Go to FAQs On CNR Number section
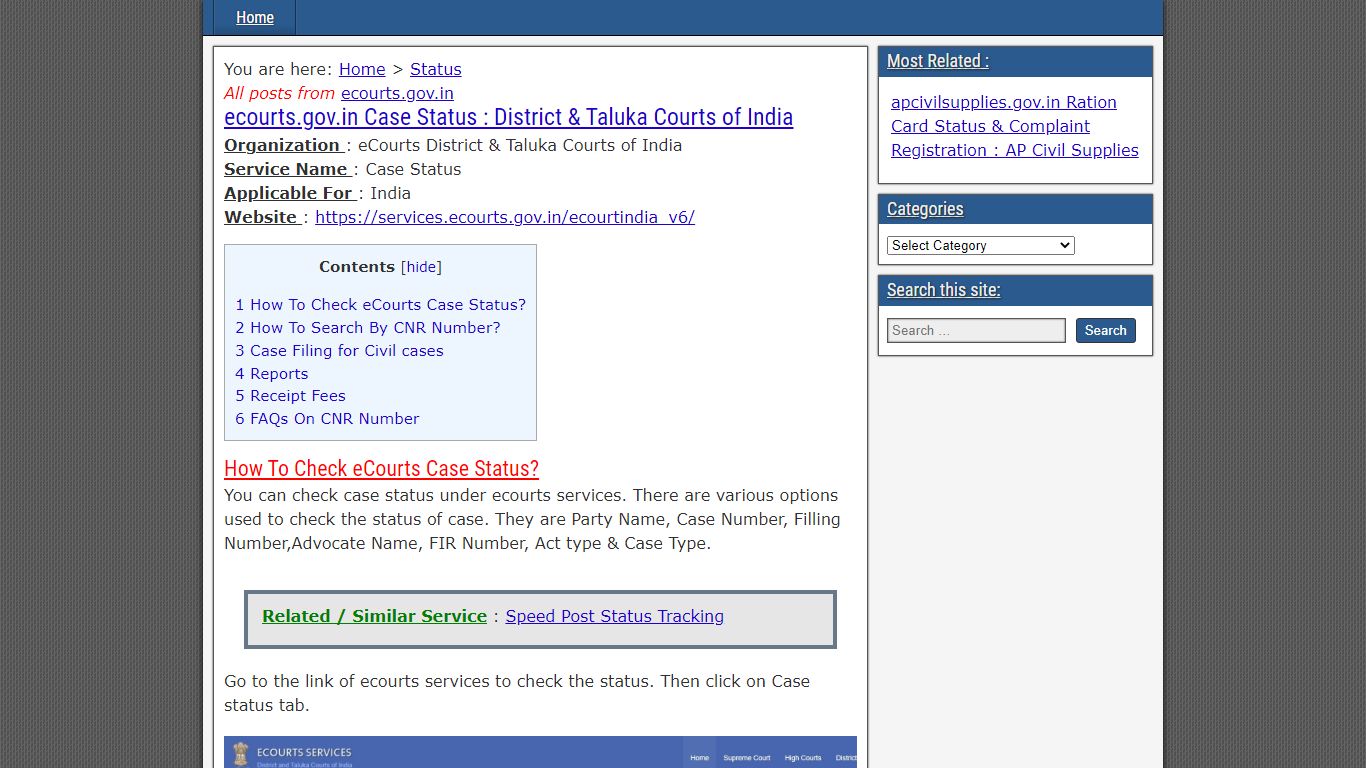1366x768 pixels. (327, 419)
